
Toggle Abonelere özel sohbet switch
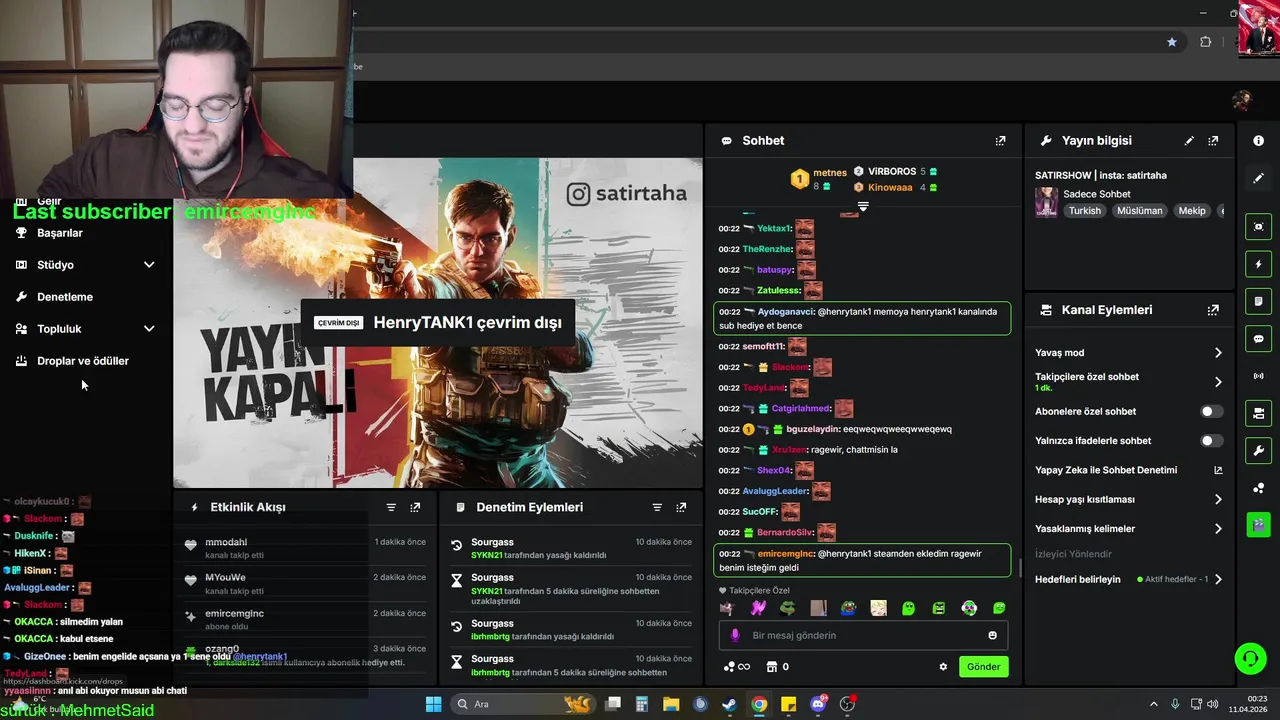coord(1210,411)
